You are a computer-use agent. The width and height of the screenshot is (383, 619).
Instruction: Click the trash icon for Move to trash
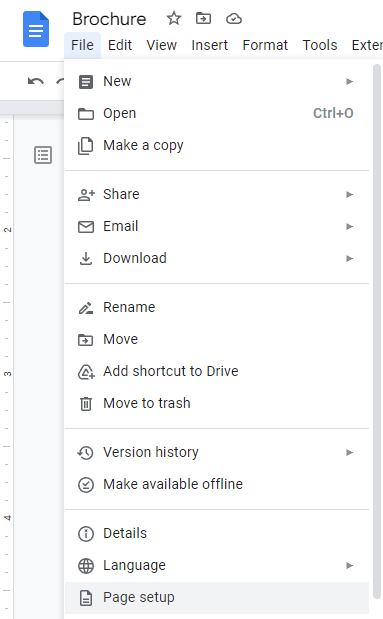[86, 404]
